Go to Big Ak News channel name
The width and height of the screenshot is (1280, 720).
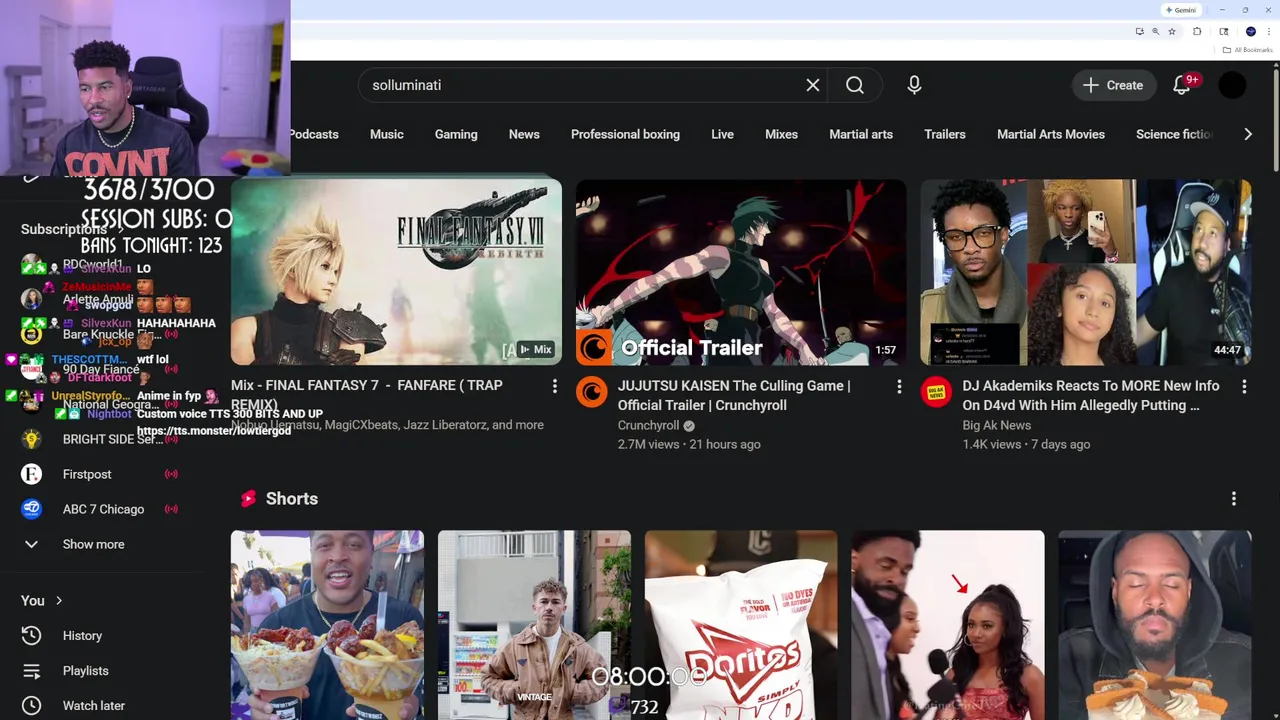tap(997, 425)
